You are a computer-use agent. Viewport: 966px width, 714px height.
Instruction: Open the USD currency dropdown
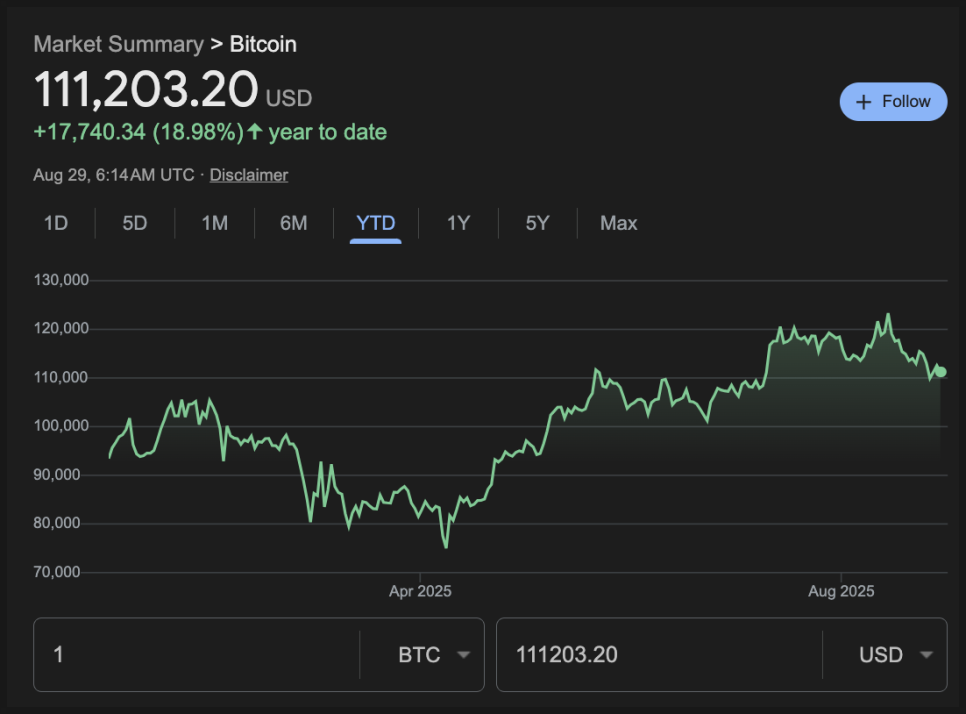pyautogui.click(x=896, y=654)
